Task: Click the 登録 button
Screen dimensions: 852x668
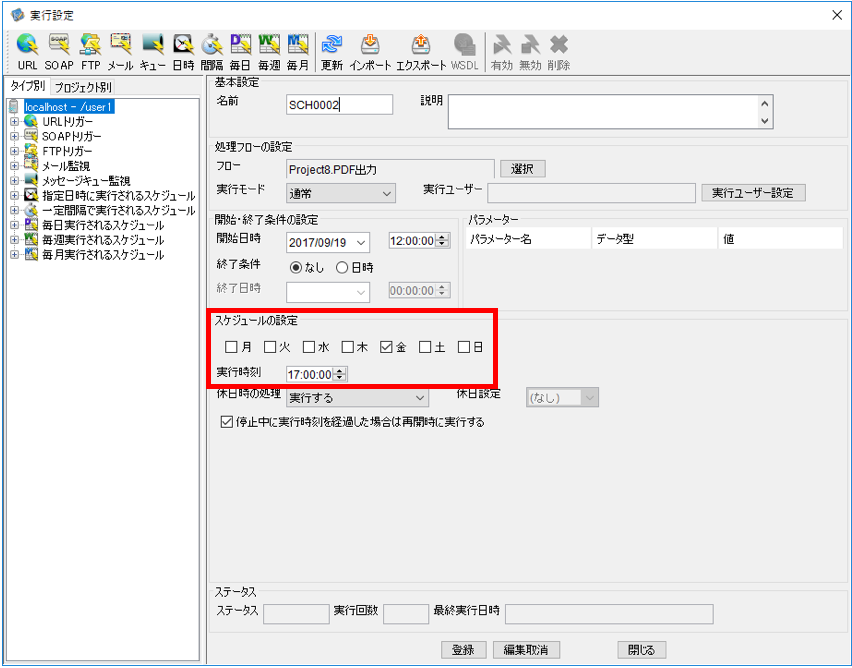Action: coord(463,650)
